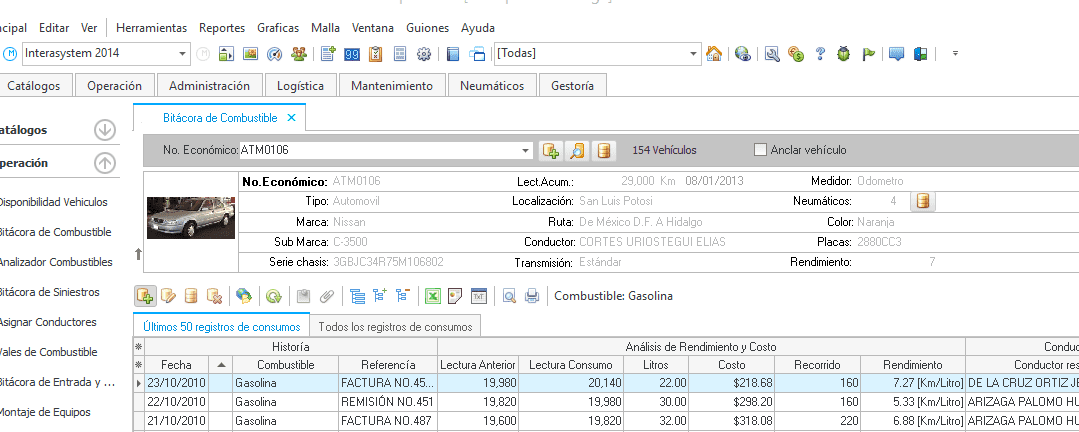Open Analizador Combustibles in the sidebar
The height and width of the screenshot is (432, 1079).
[x=56, y=262]
